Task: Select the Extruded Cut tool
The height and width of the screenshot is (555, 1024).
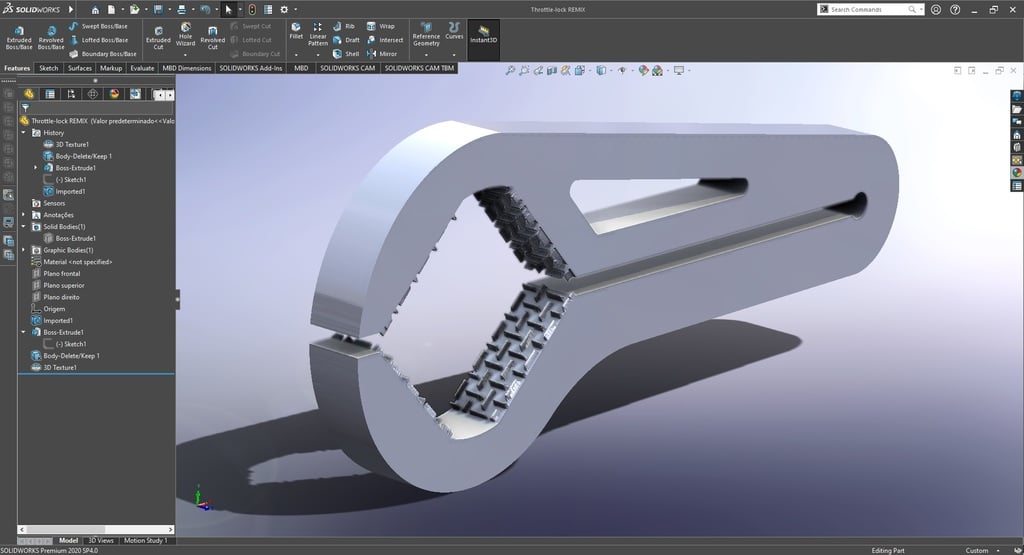Action: coord(158,38)
